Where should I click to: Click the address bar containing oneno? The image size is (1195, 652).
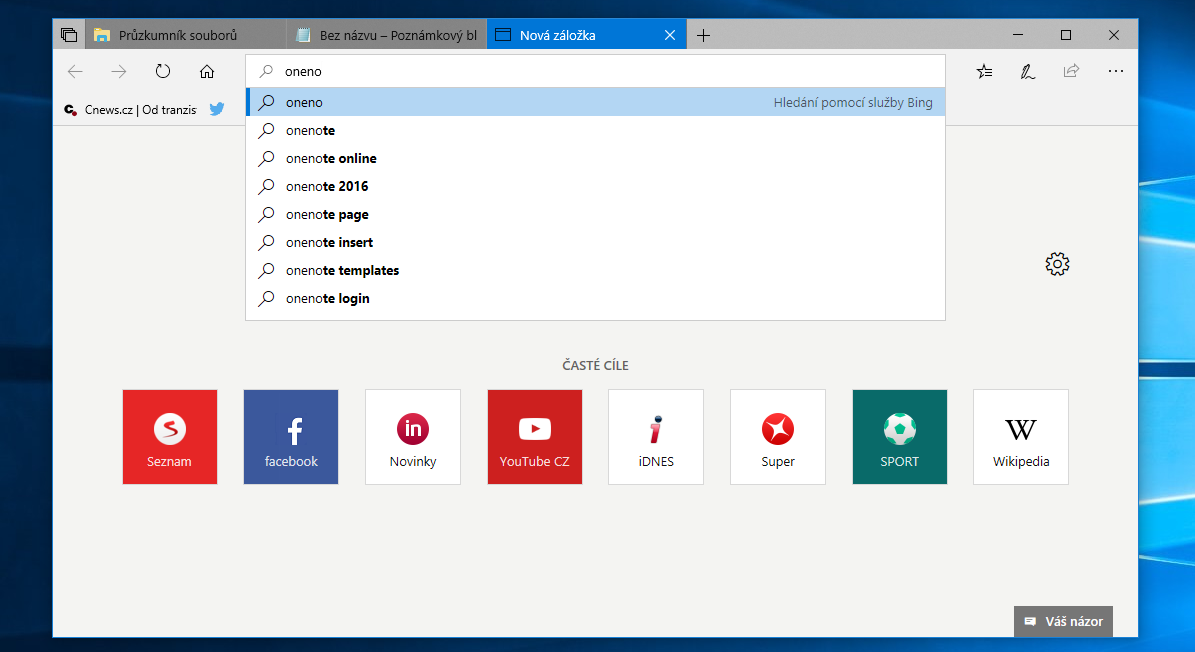click(595, 71)
